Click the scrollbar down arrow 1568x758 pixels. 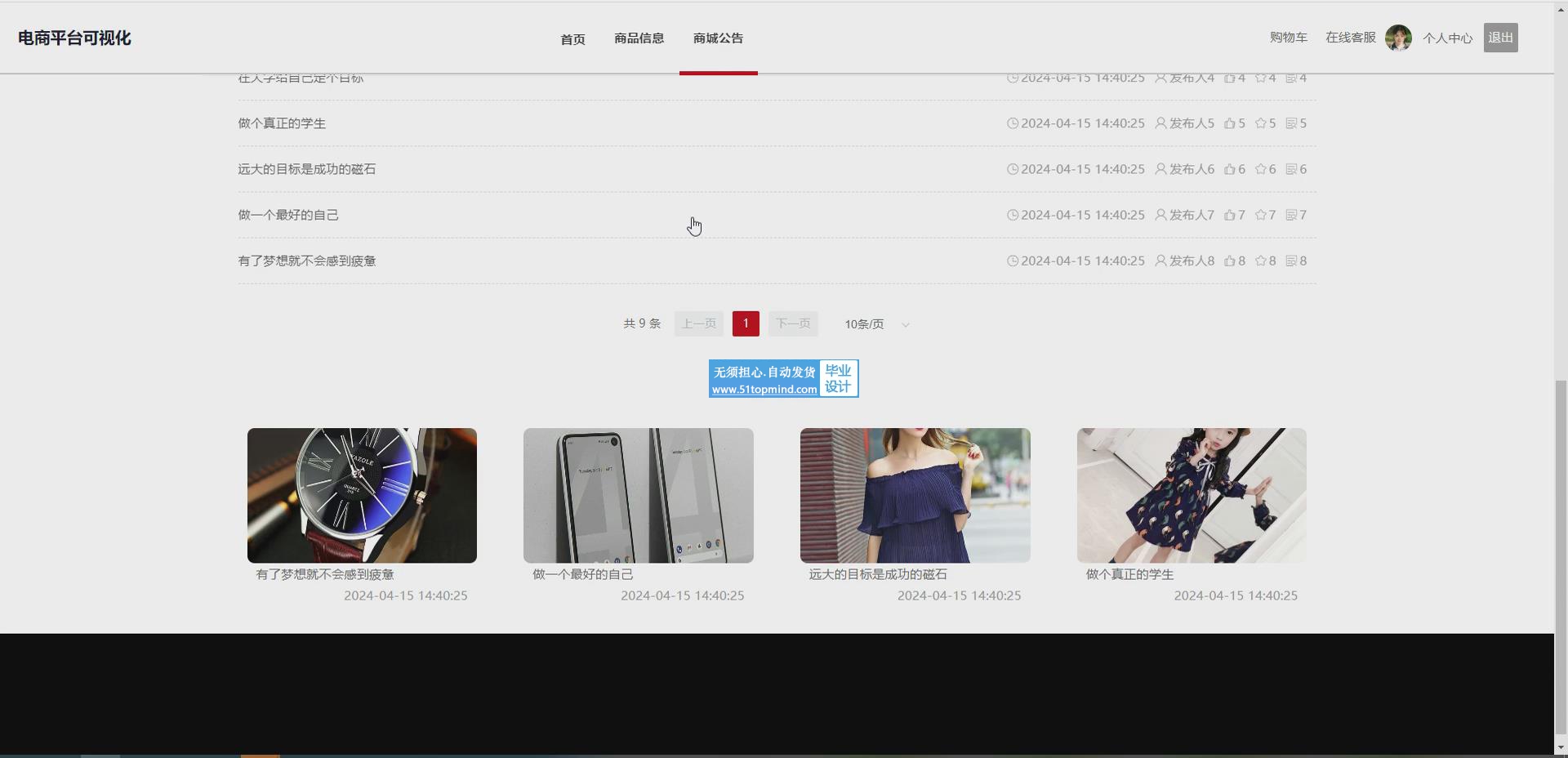[1561, 747]
